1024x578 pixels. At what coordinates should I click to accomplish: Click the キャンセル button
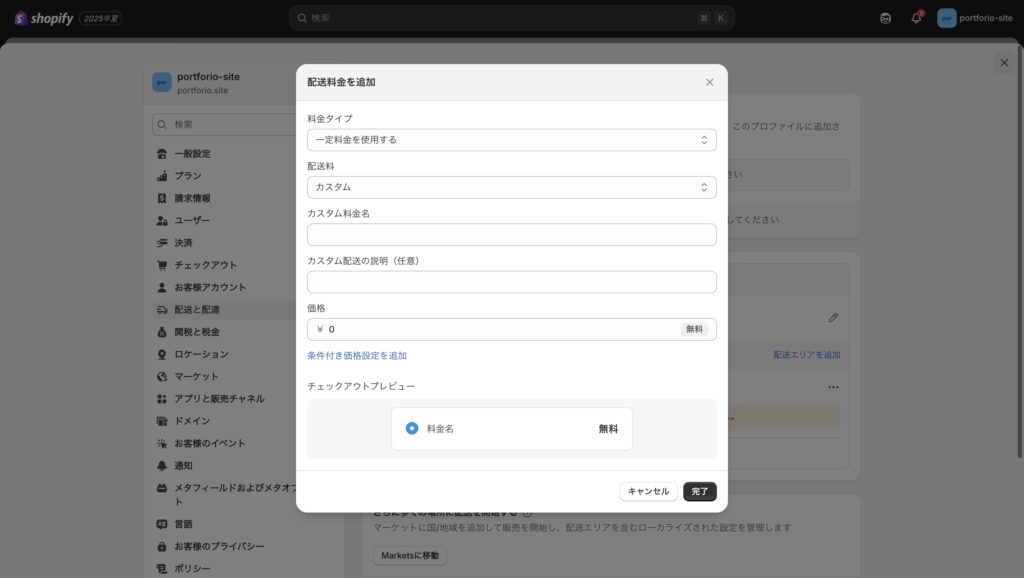click(648, 491)
